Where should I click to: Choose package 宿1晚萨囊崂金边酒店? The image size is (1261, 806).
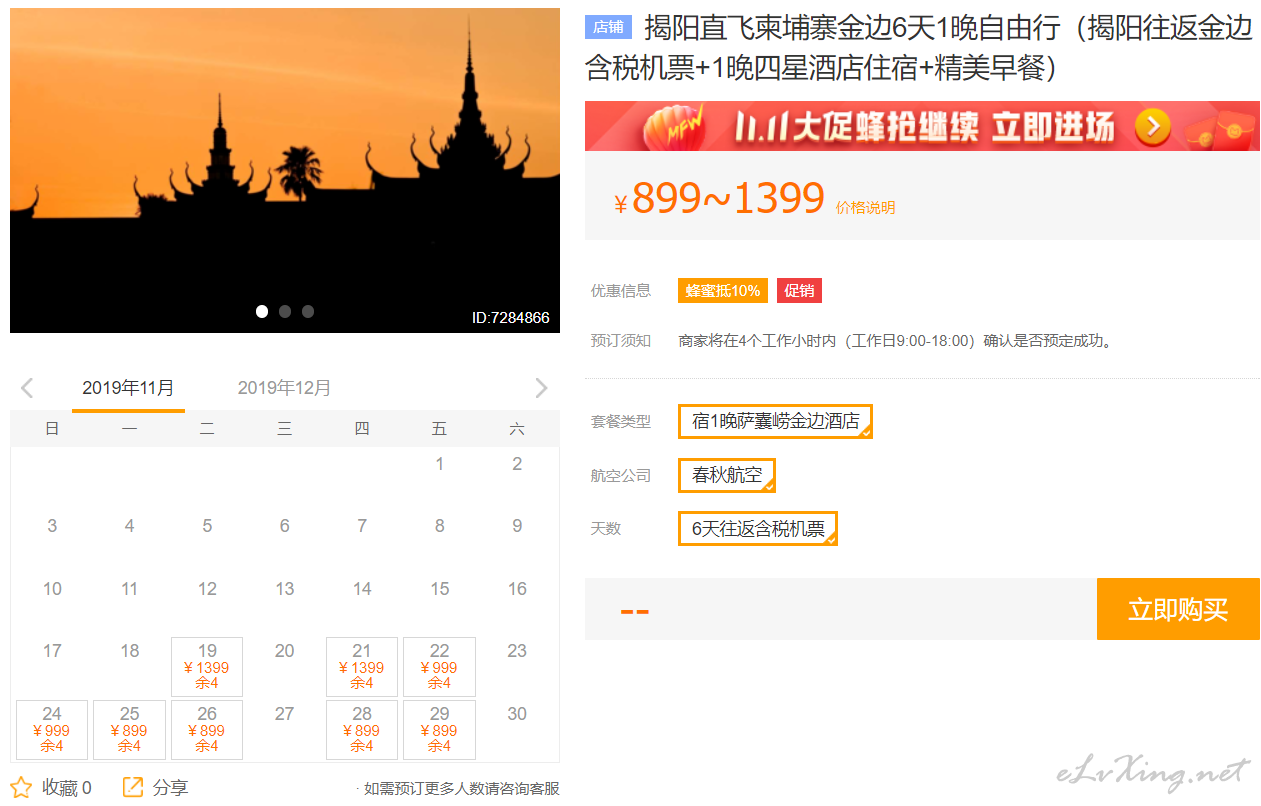point(775,421)
